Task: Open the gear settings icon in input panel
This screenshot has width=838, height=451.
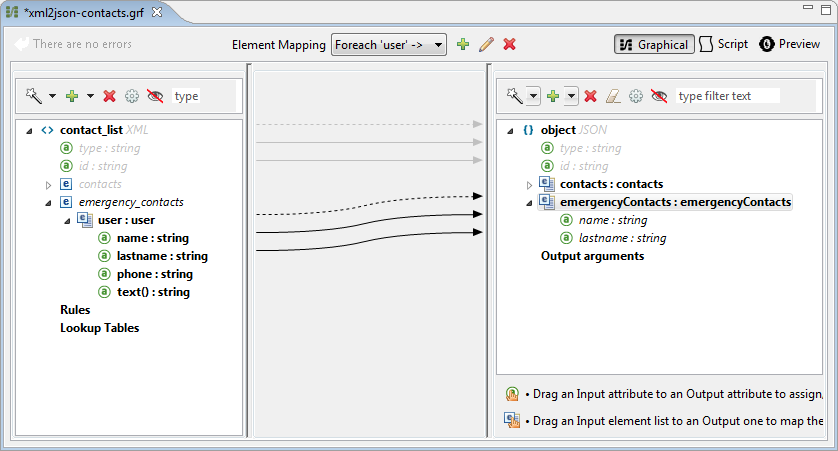Action: [132, 96]
